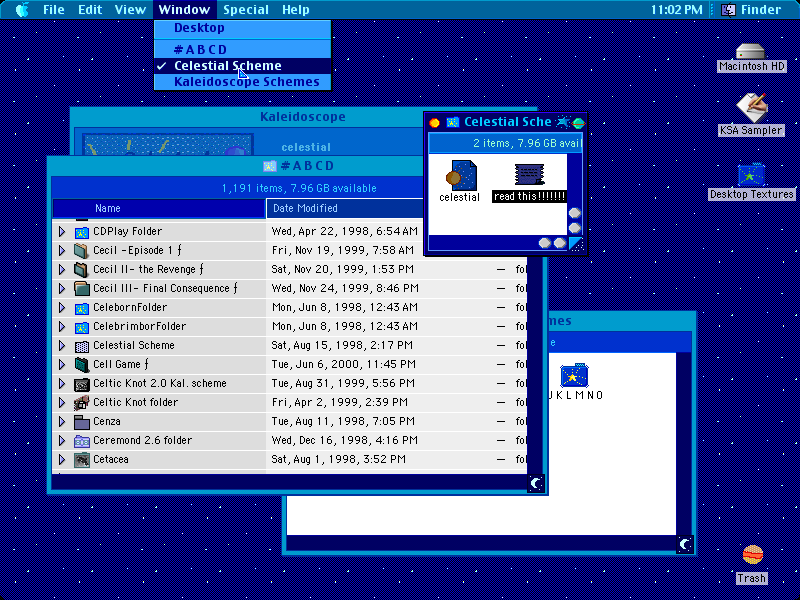Screen dimensions: 800x600
Task: Click the Cell Game folder icon
Action: point(82,365)
